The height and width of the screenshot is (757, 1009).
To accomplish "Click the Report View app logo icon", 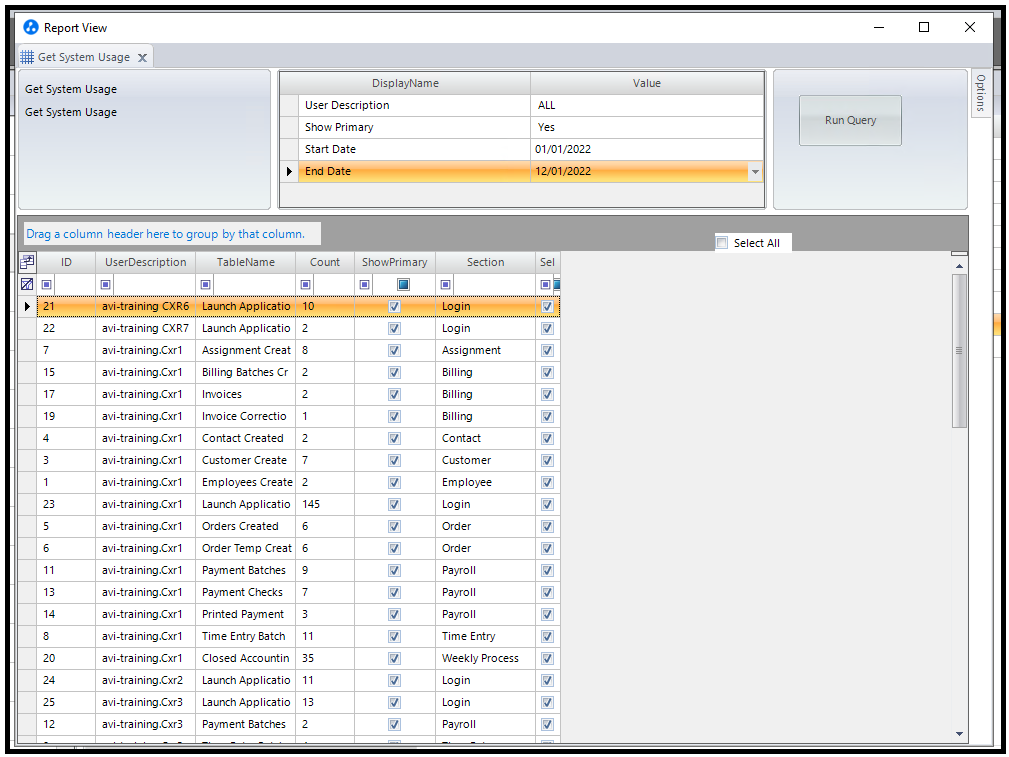I will [x=30, y=27].
